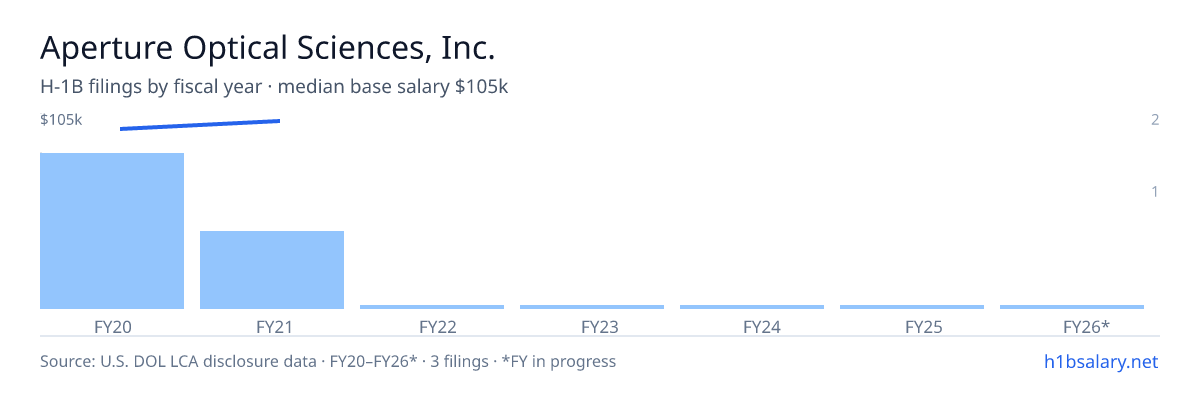This screenshot has width=1200, height=400.
Task: Click the FY20 axis label
Action: [x=112, y=326]
